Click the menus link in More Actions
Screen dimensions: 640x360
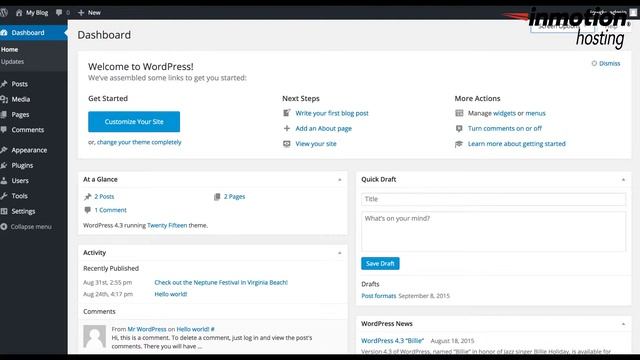point(536,113)
